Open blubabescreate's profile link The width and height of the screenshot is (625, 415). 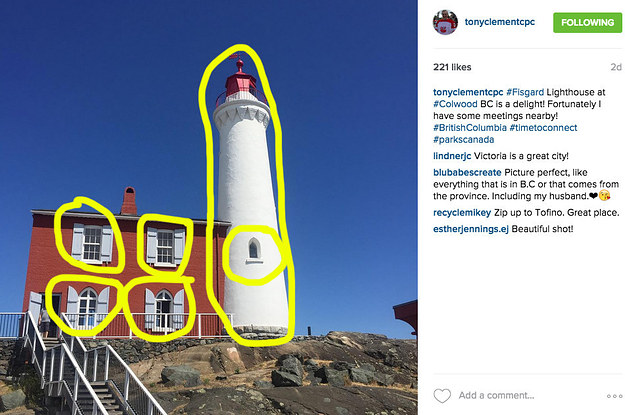pos(467,172)
